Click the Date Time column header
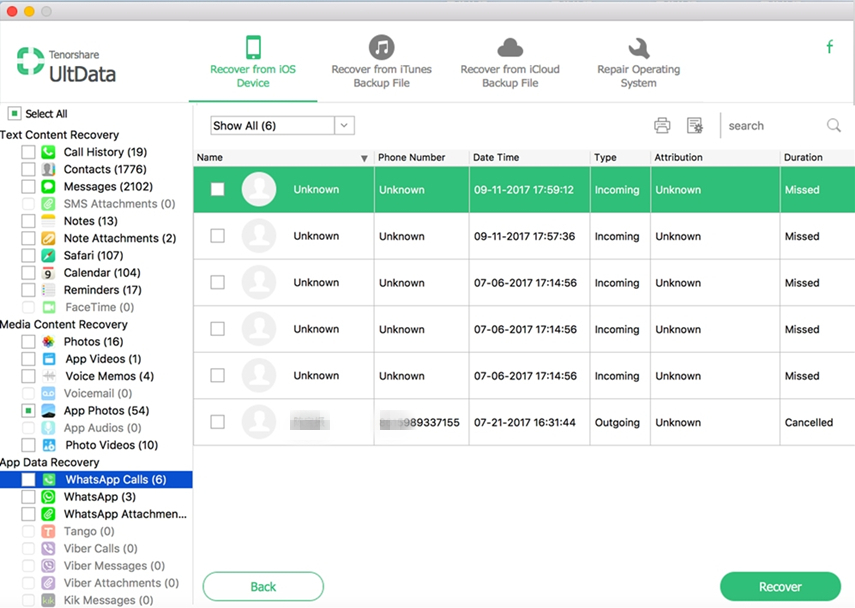 [529, 158]
